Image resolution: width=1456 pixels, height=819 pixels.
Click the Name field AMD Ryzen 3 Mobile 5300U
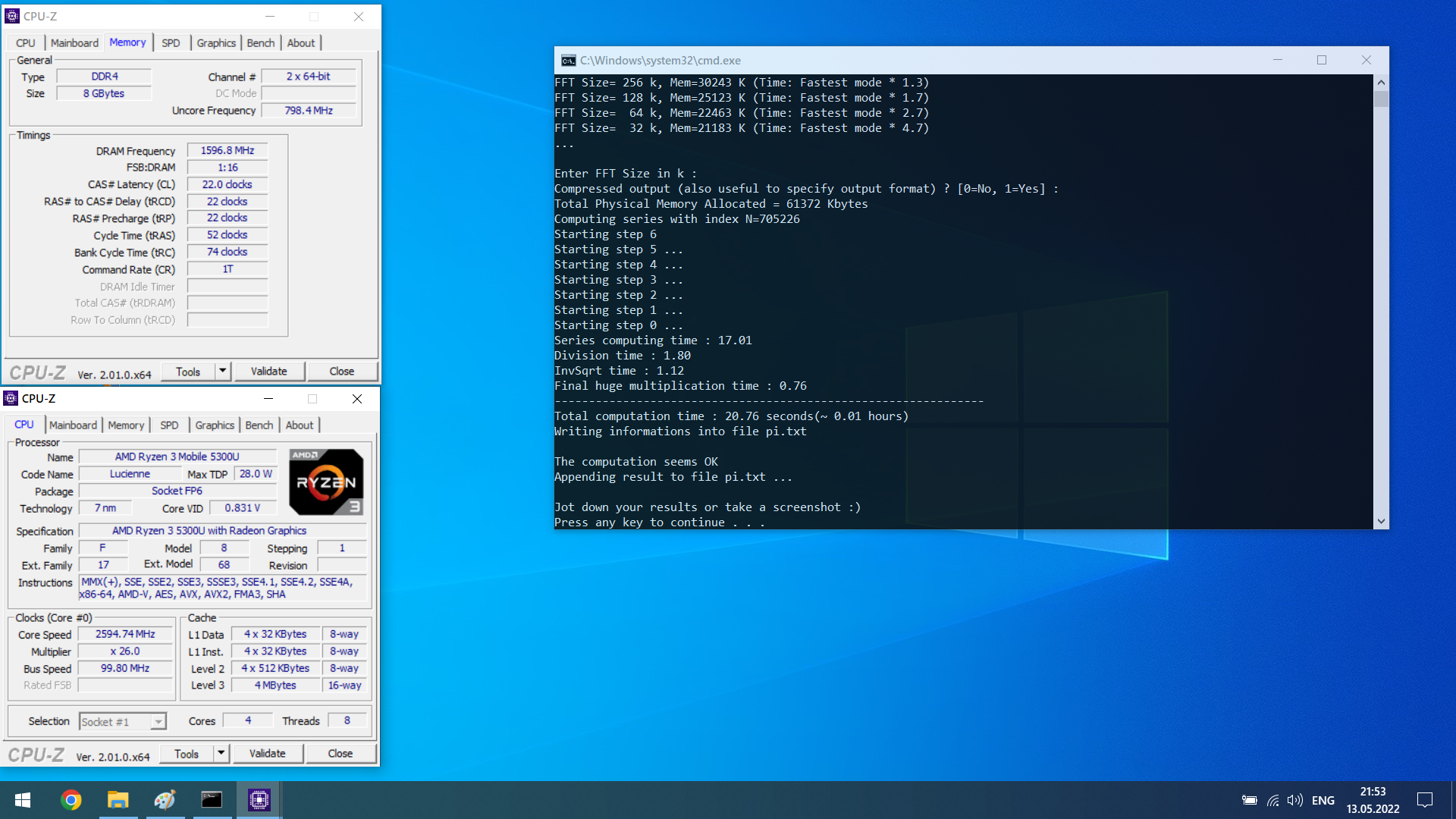point(177,457)
